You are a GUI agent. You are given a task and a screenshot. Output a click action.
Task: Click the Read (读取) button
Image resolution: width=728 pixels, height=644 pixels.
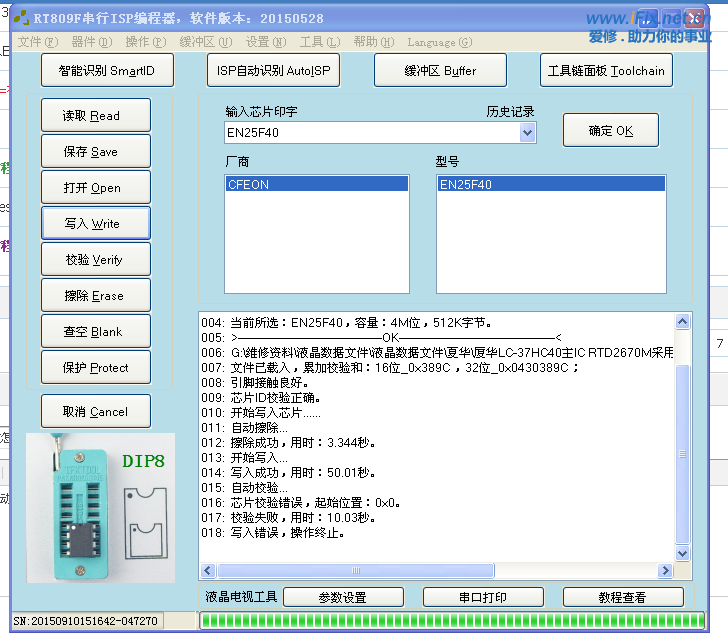click(96, 116)
